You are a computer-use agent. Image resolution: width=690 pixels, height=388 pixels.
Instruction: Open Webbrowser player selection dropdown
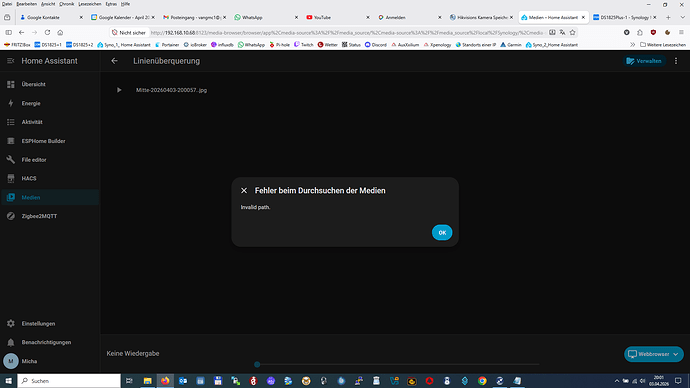[653, 354]
